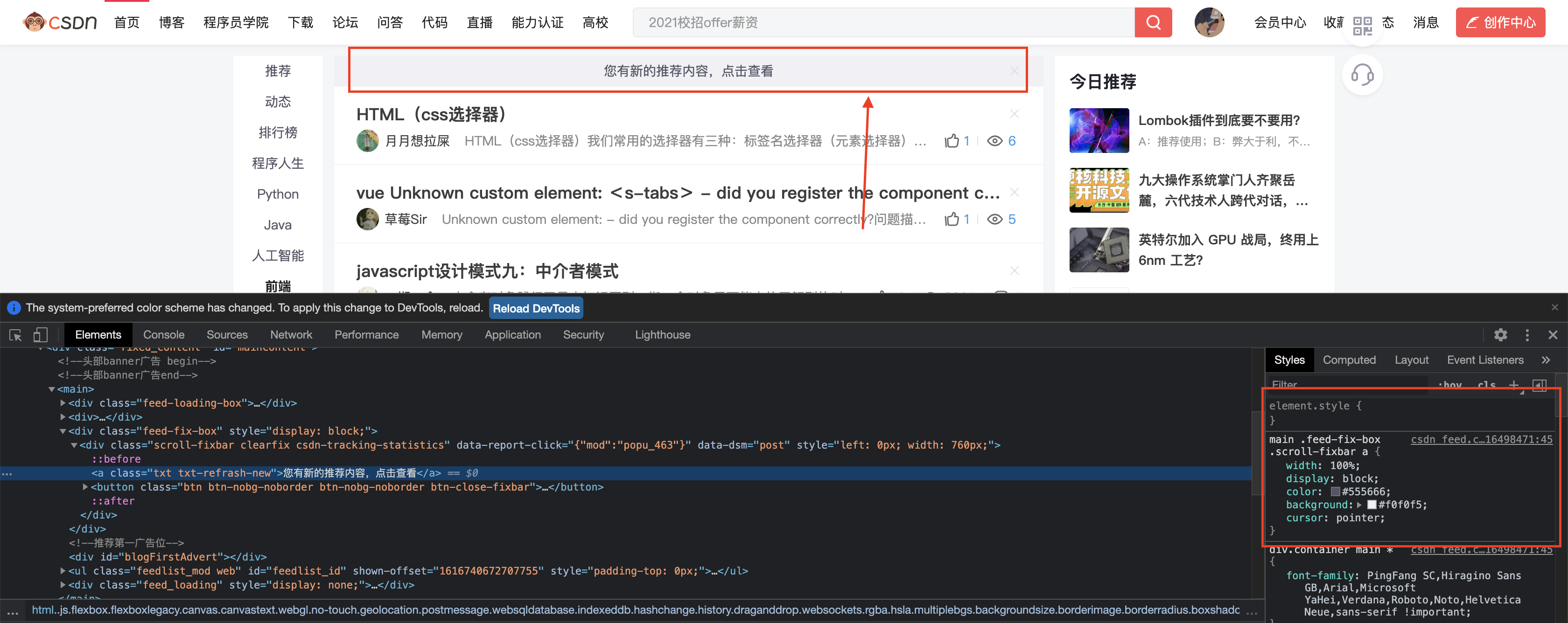Open DevTools settings gear
Screen dimensions: 1568x623
1502,335
